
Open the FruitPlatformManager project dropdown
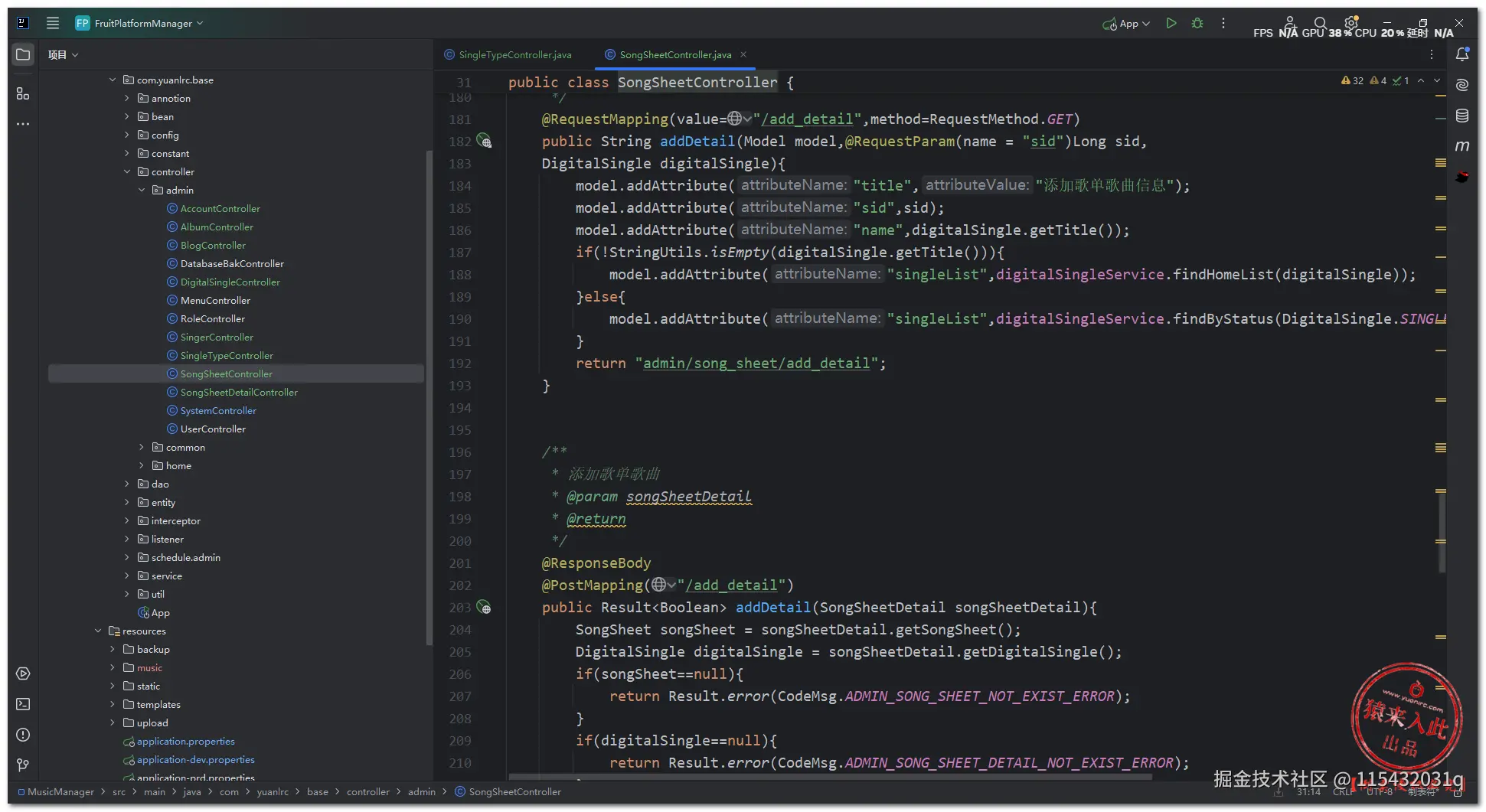click(x=140, y=23)
